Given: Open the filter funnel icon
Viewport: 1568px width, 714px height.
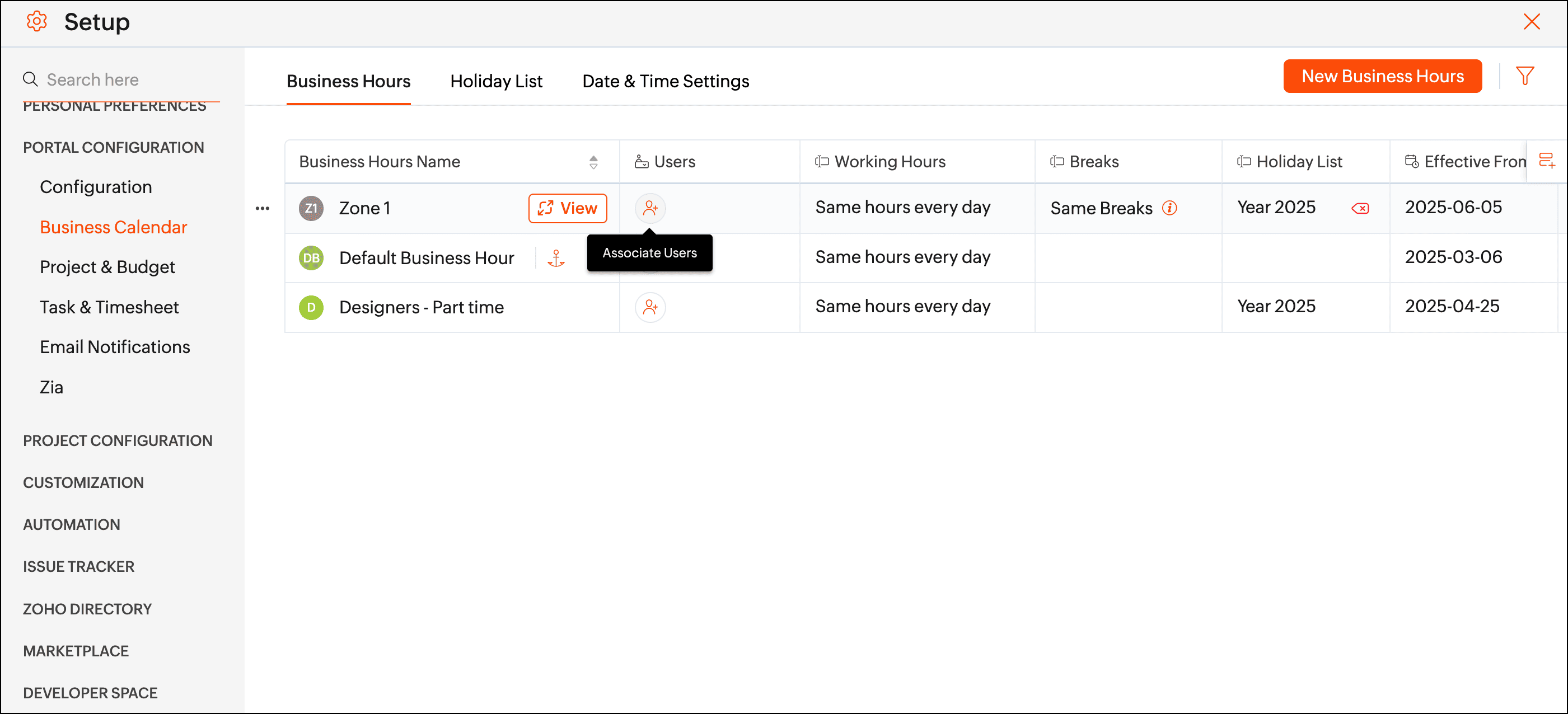Looking at the screenshot, I should (1524, 76).
